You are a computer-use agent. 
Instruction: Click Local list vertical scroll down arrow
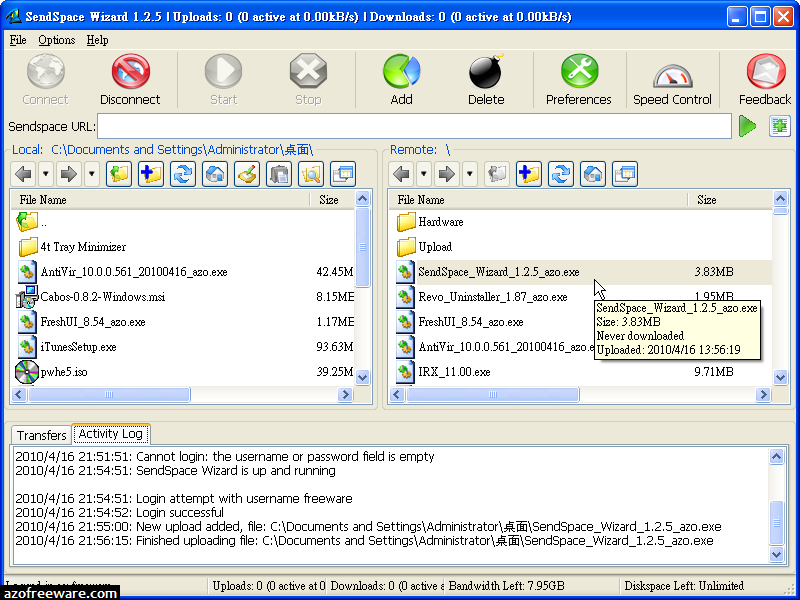[x=362, y=378]
